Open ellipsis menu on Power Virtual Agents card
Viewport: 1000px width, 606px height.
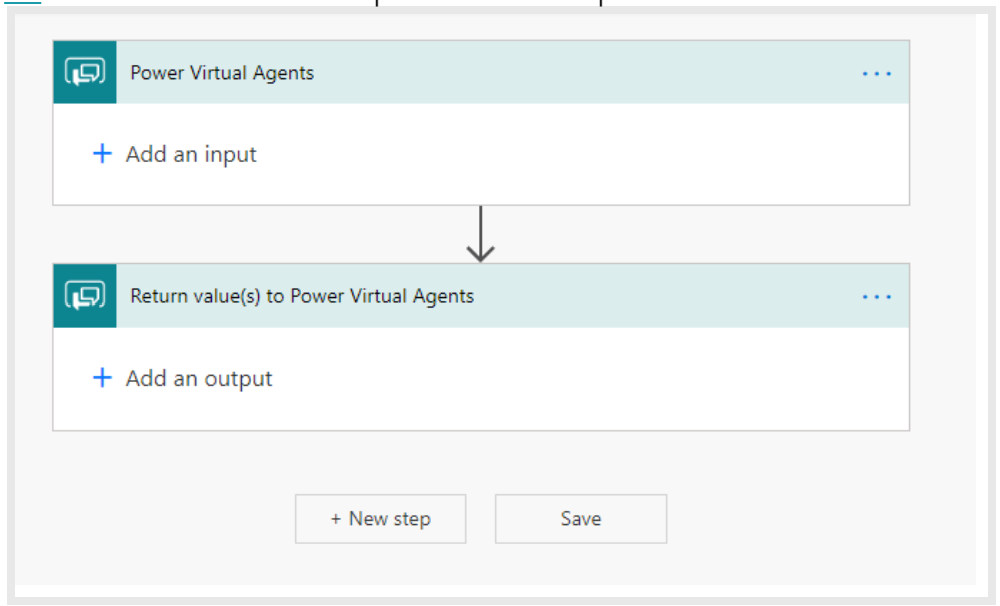(x=876, y=73)
